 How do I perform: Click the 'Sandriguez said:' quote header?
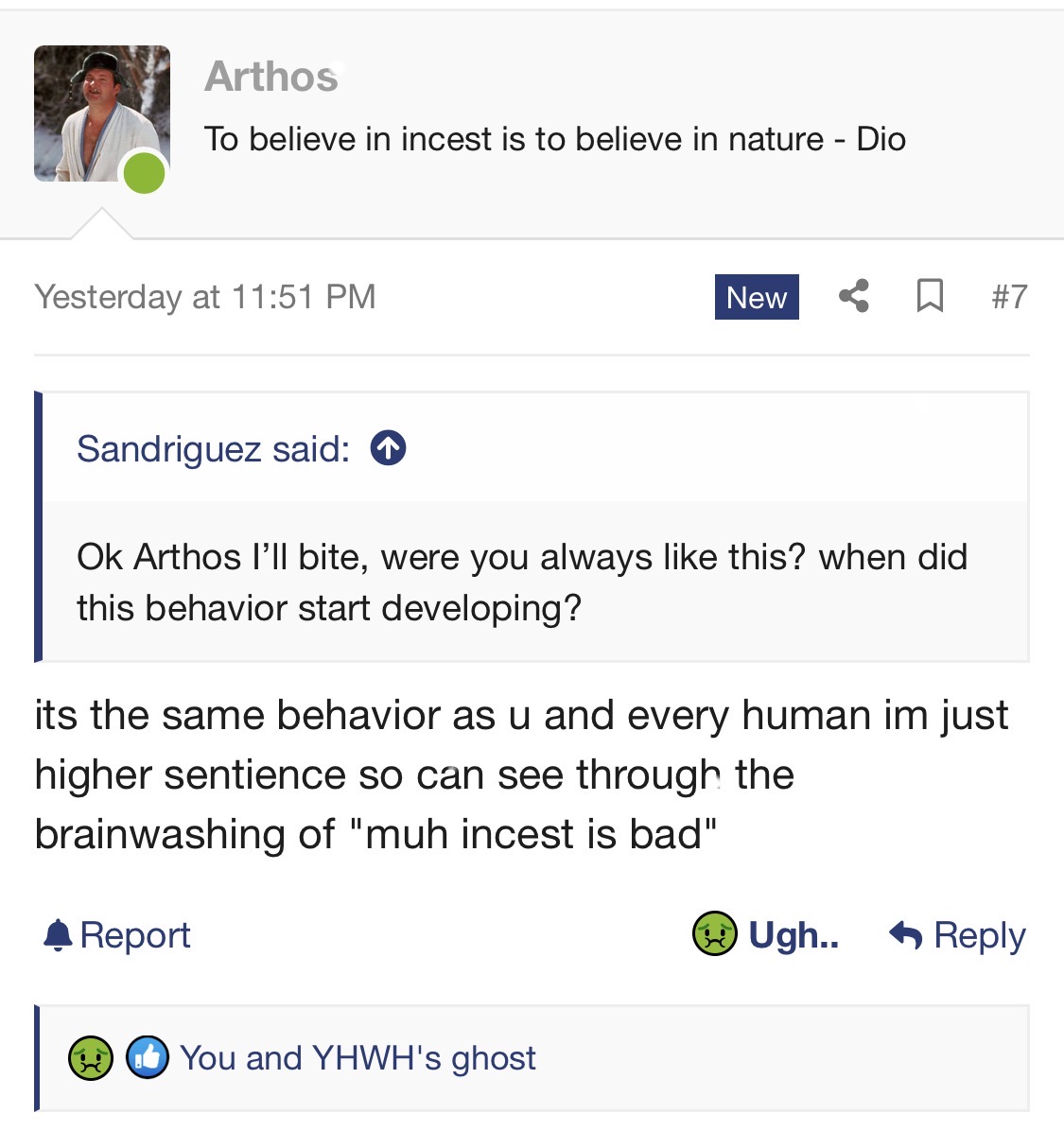tap(213, 449)
